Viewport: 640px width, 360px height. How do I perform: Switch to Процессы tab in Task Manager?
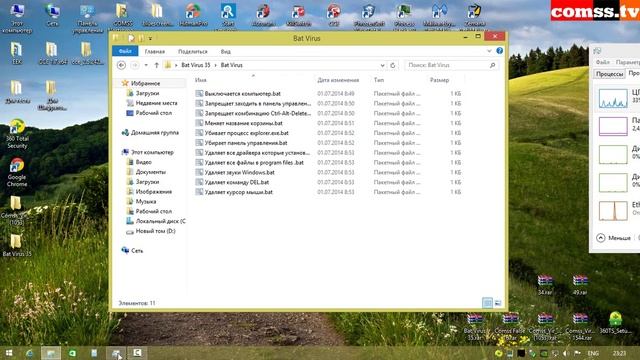click(x=609, y=74)
